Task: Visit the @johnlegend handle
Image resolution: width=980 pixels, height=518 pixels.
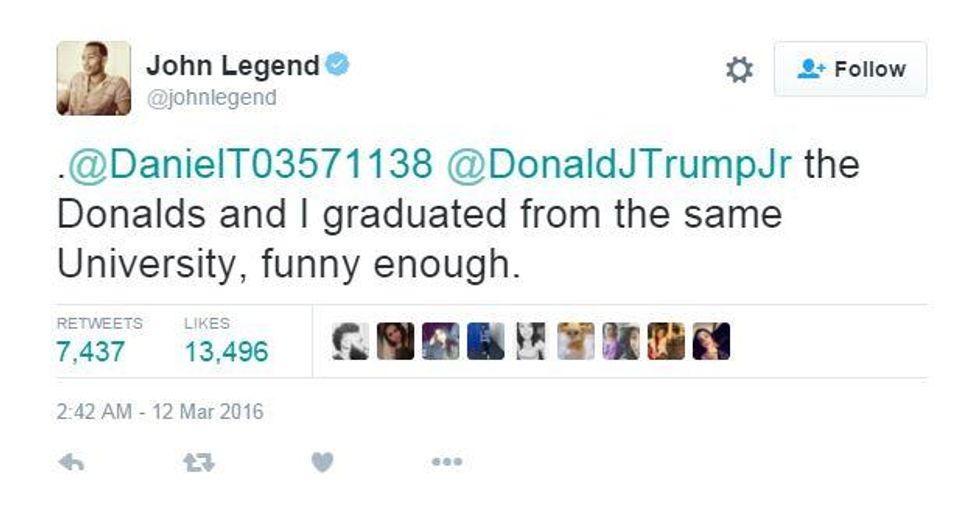Action: click(211, 98)
